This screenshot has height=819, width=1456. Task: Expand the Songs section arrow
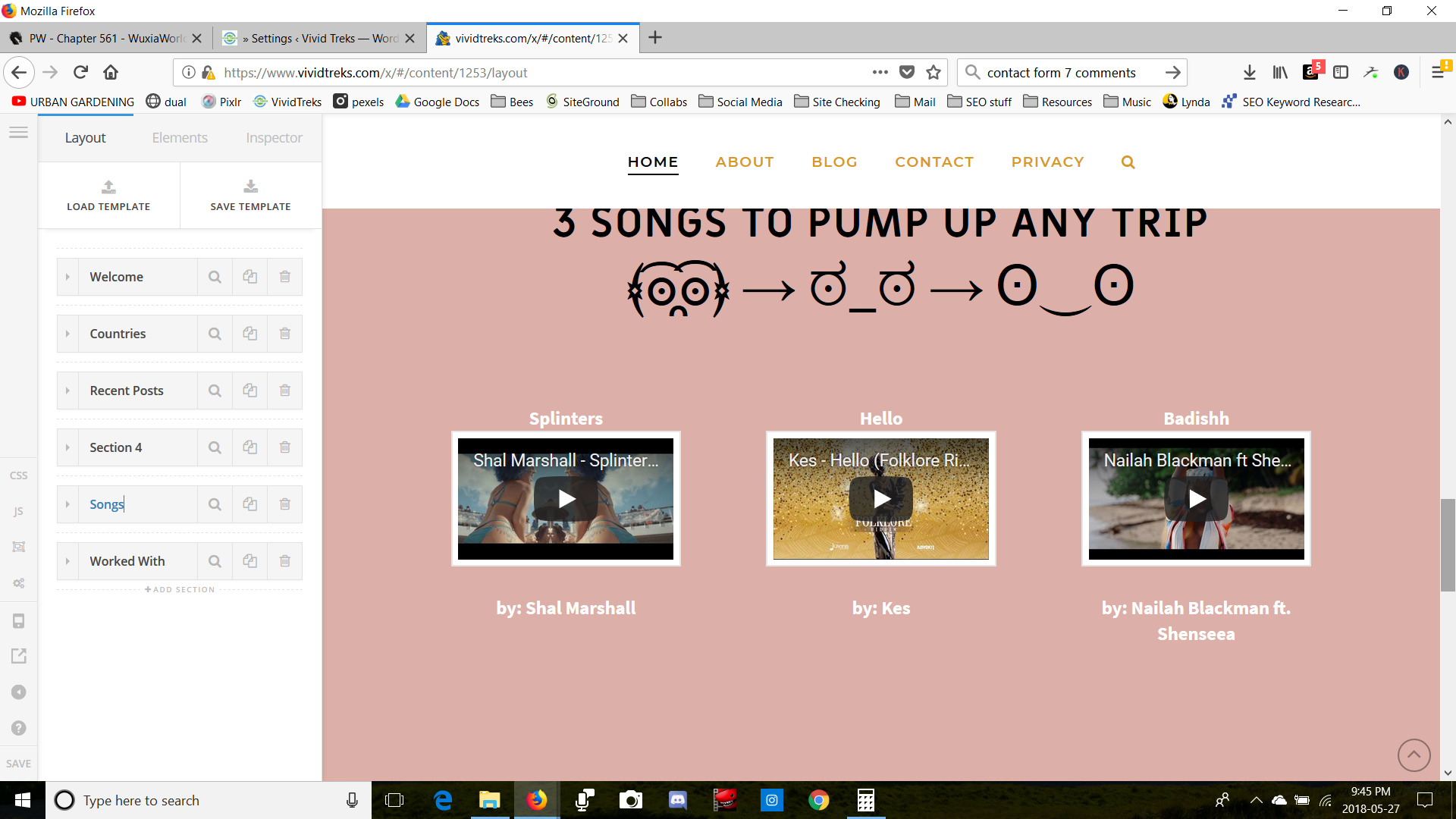[x=67, y=504]
